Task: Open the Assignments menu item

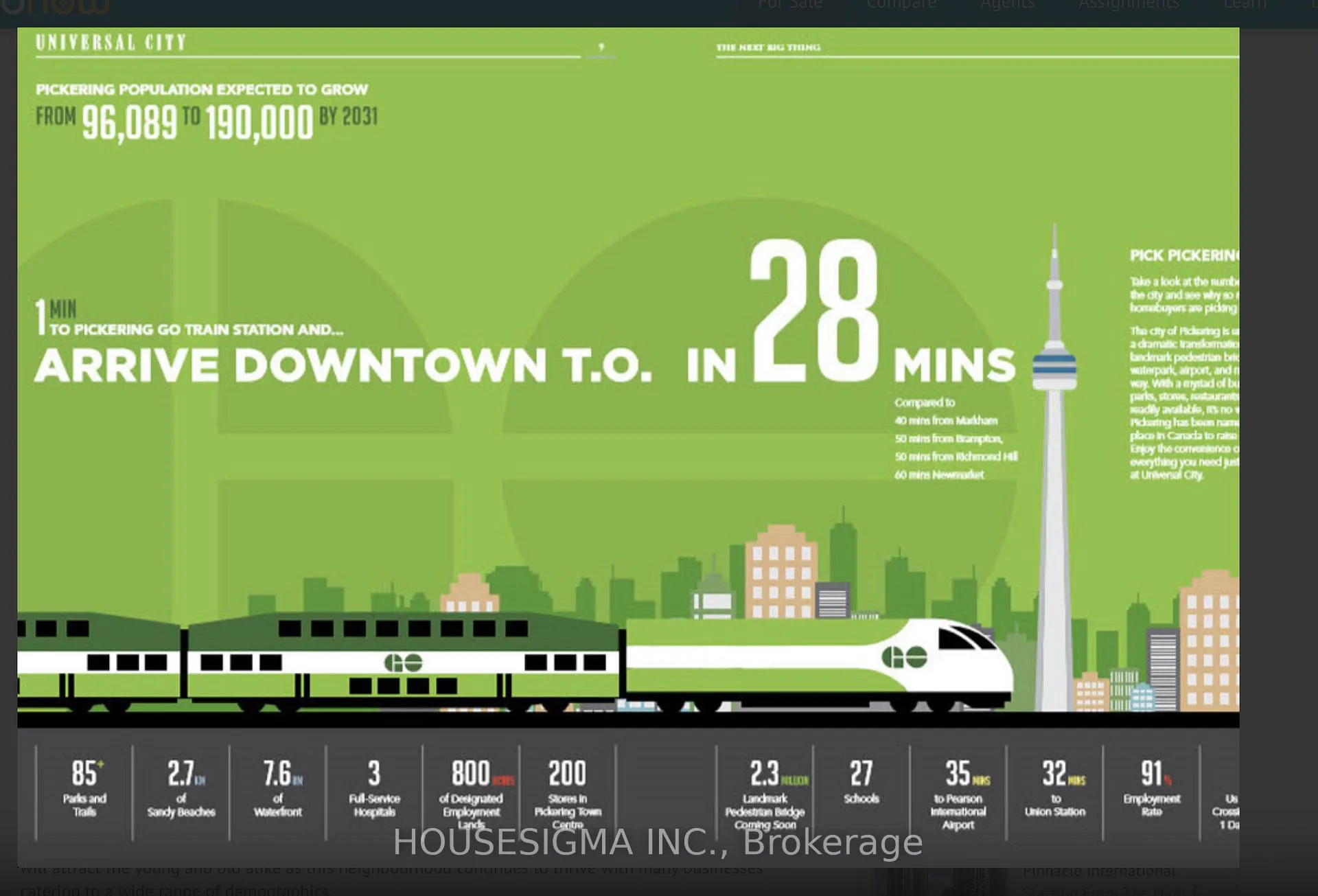Action: pos(1128,4)
